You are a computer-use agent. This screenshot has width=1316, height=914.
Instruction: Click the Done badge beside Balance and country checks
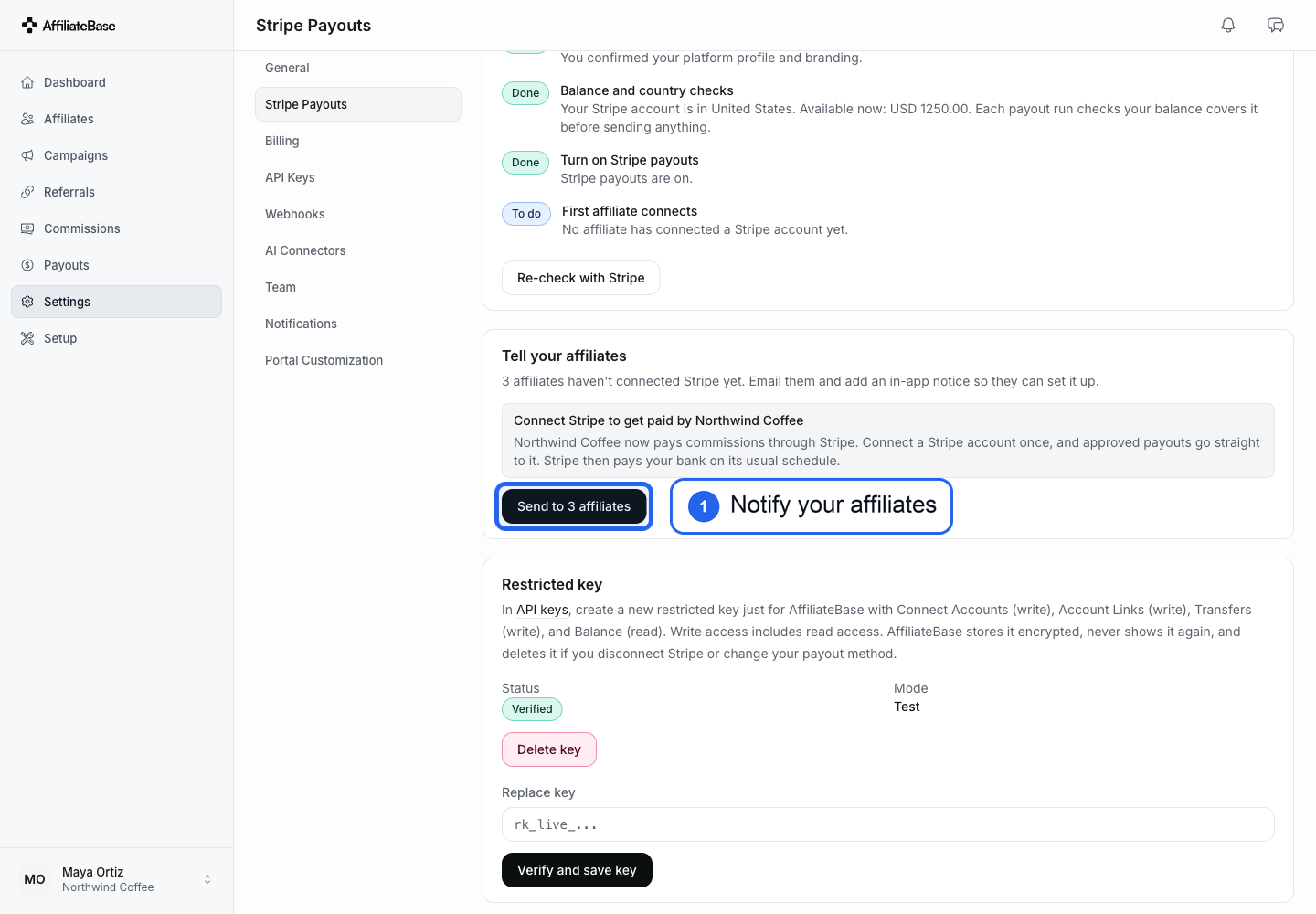pos(525,93)
